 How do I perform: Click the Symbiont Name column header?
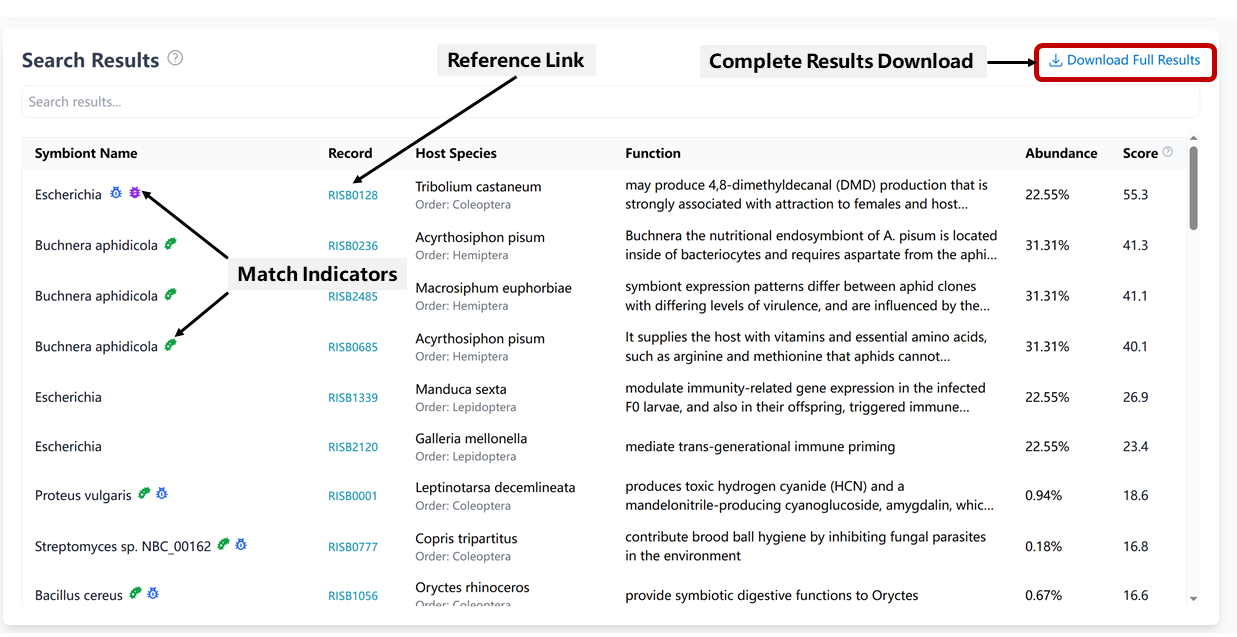tap(86, 153)
